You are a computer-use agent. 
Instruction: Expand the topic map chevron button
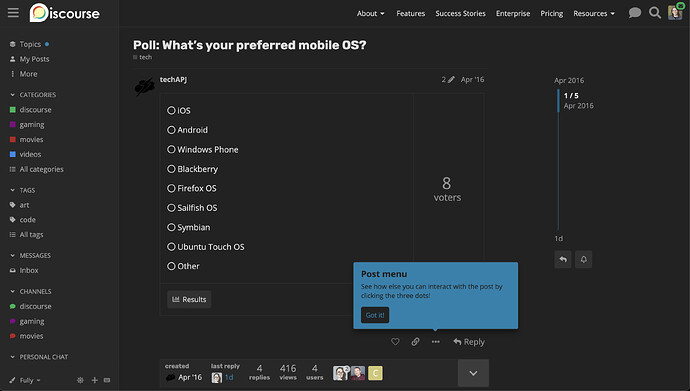coord(473,373)
